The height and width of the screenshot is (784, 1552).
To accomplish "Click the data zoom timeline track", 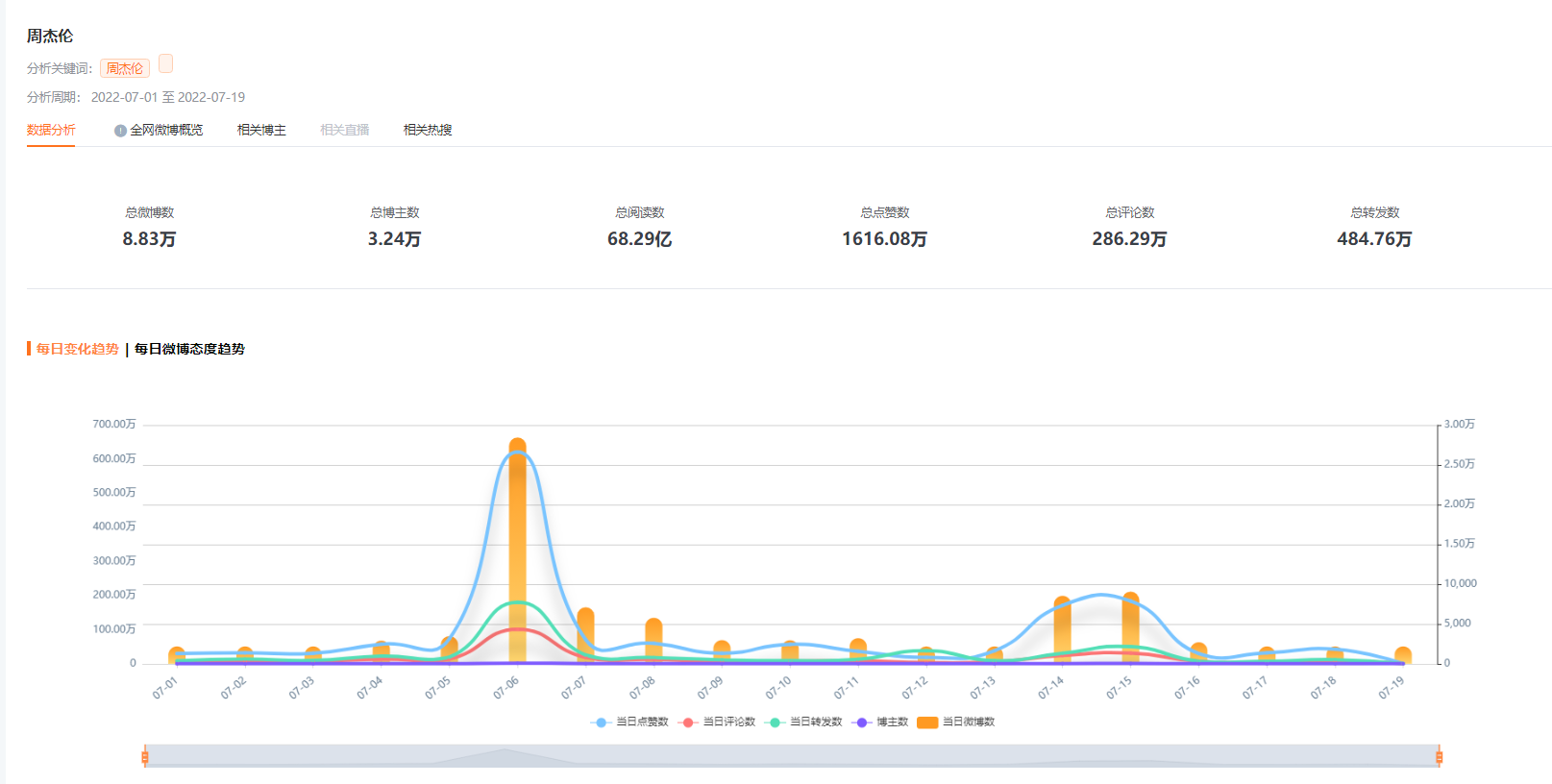I will (x=792, y=756).
